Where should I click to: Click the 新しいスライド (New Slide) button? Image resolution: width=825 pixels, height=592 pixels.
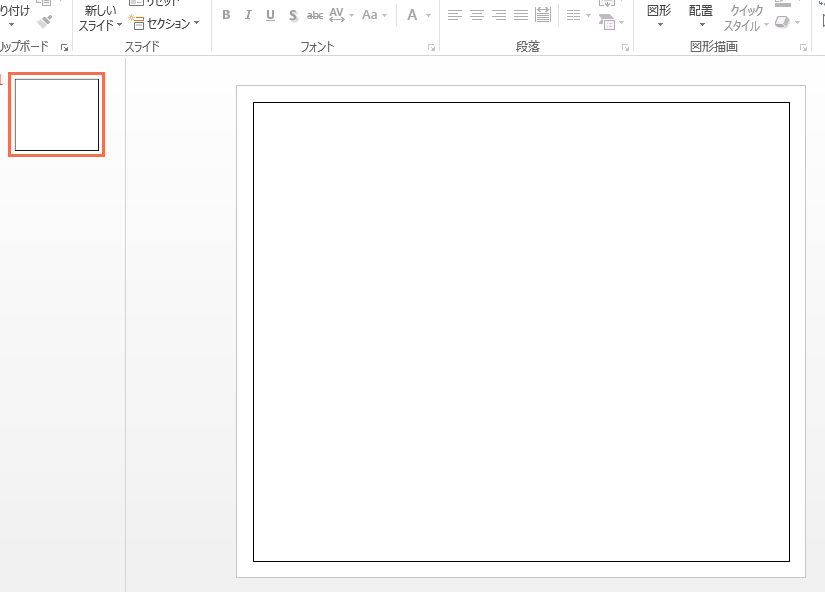tap(100, 17)
